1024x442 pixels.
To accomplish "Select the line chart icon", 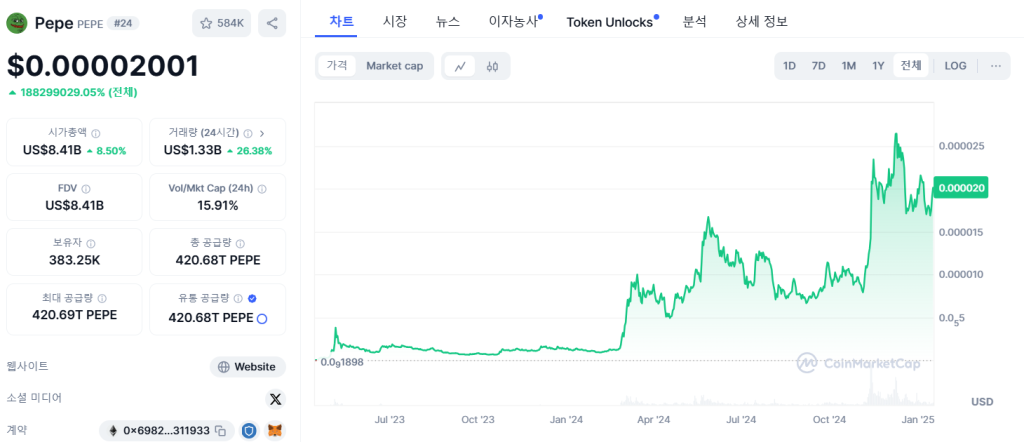I will (x=460, y=66).
